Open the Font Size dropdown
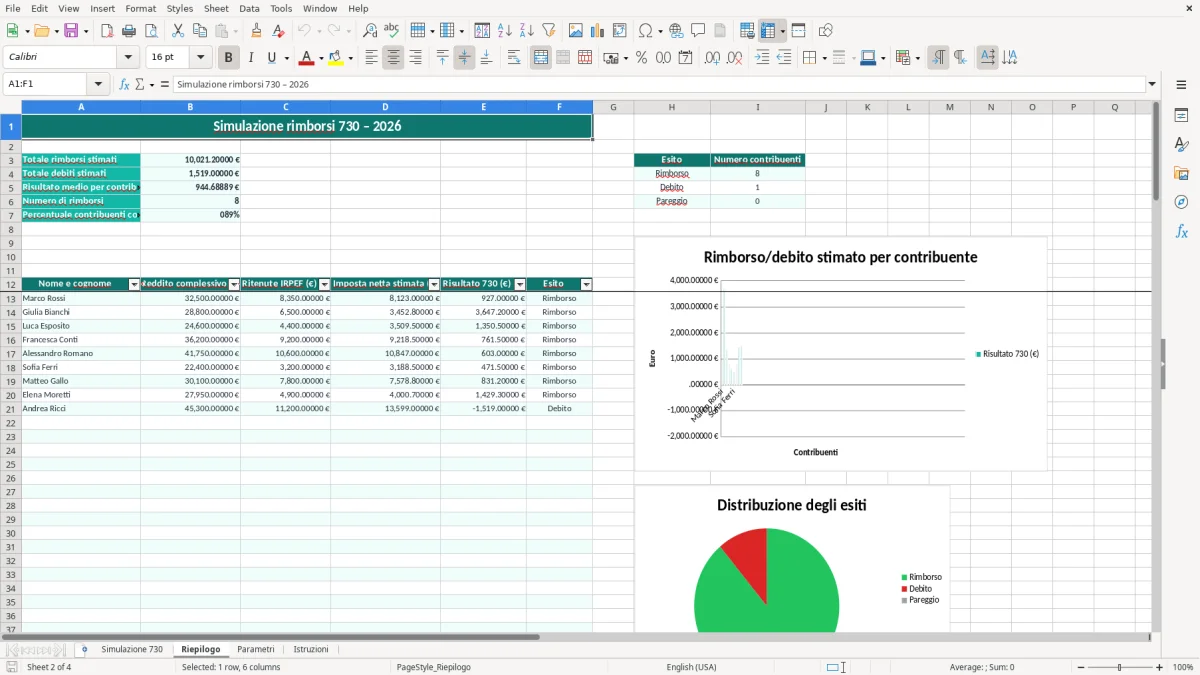The height and width of the screenshot is (675, 1200). click(x=200, y=58)
